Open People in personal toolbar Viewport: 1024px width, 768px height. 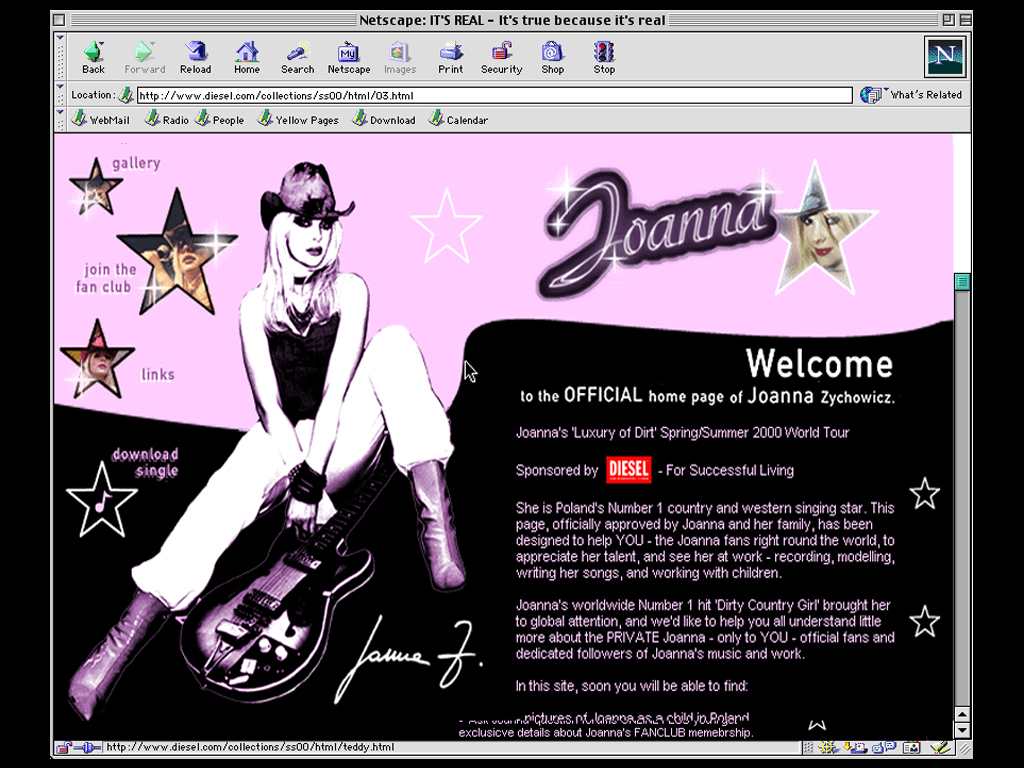coord(219,120)
